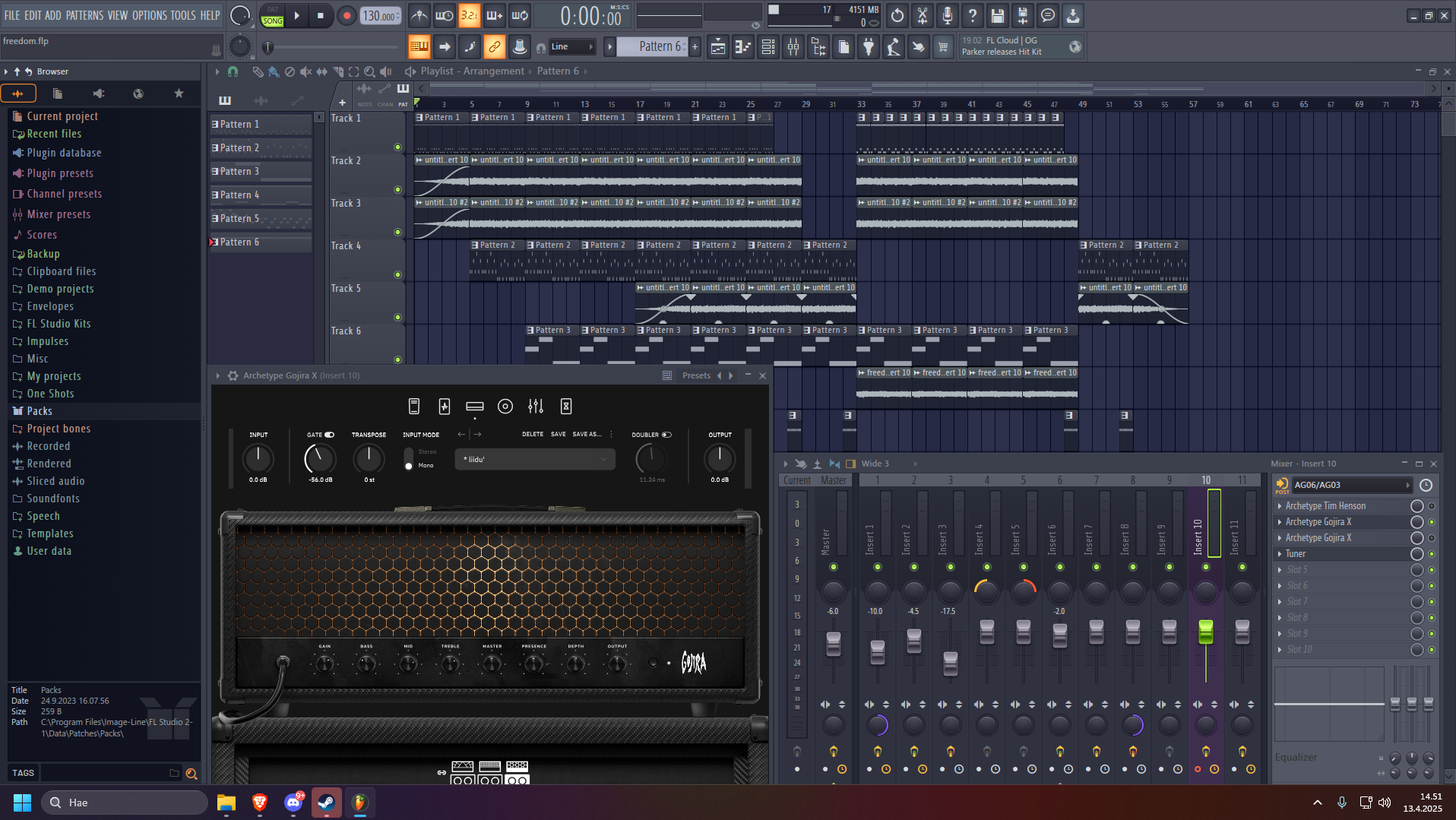Click the Master track volume fader

pyautogui.click(x=834, y=644)
